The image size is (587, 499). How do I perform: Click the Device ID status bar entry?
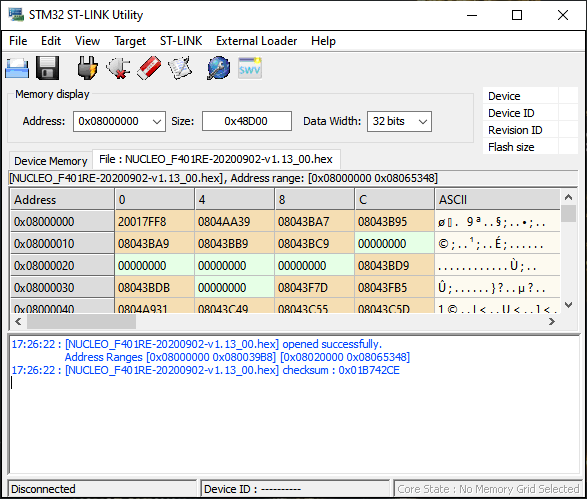click(x=295, y=489)
